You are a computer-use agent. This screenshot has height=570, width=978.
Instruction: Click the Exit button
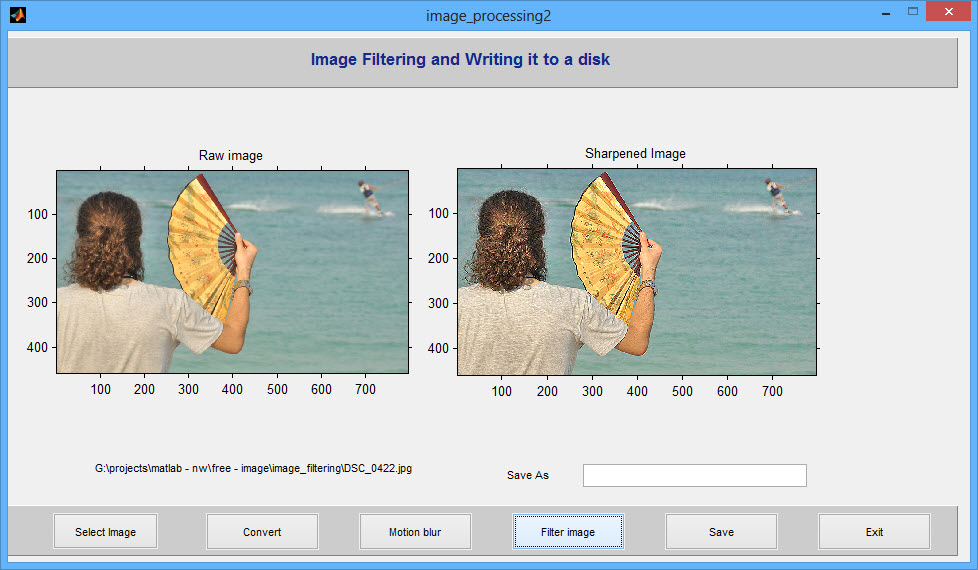[x=874, y=531]
